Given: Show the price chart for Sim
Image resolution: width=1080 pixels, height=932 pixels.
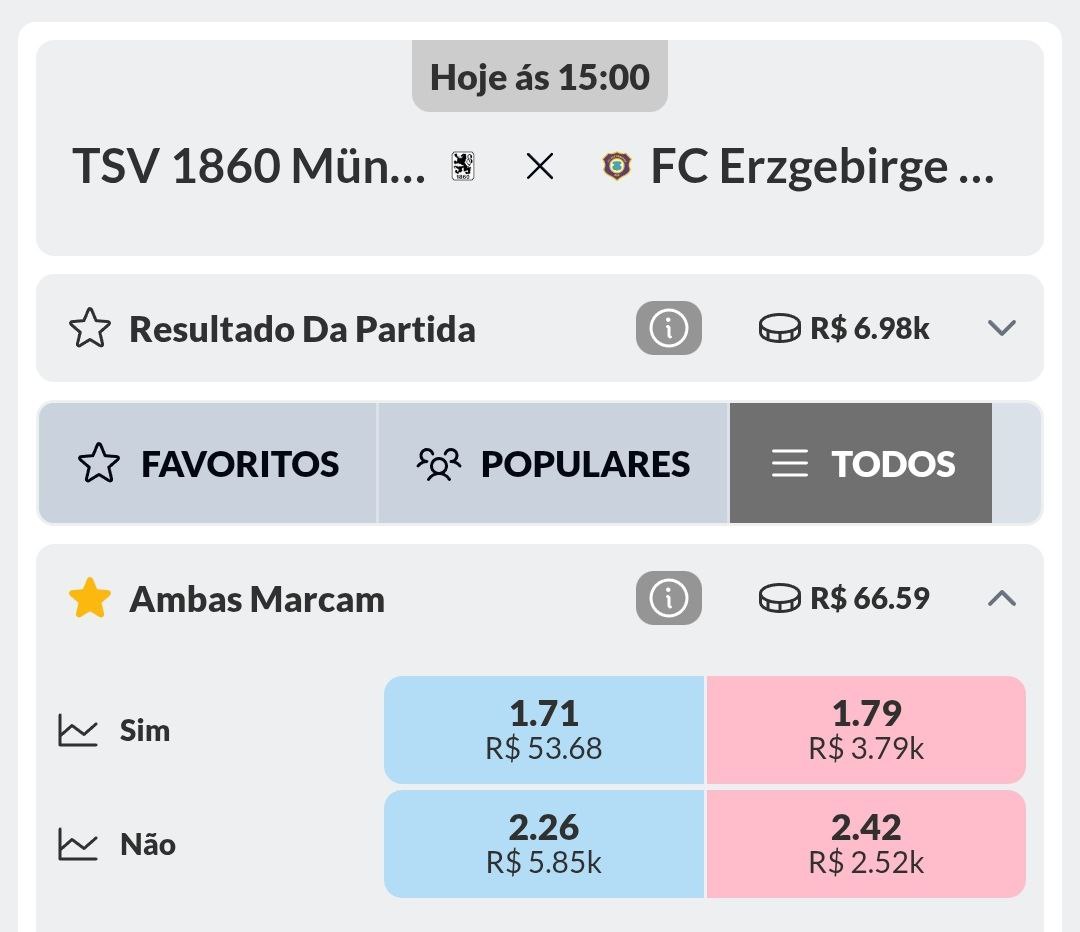Looking at the screenshot, I should click(78, 731).
